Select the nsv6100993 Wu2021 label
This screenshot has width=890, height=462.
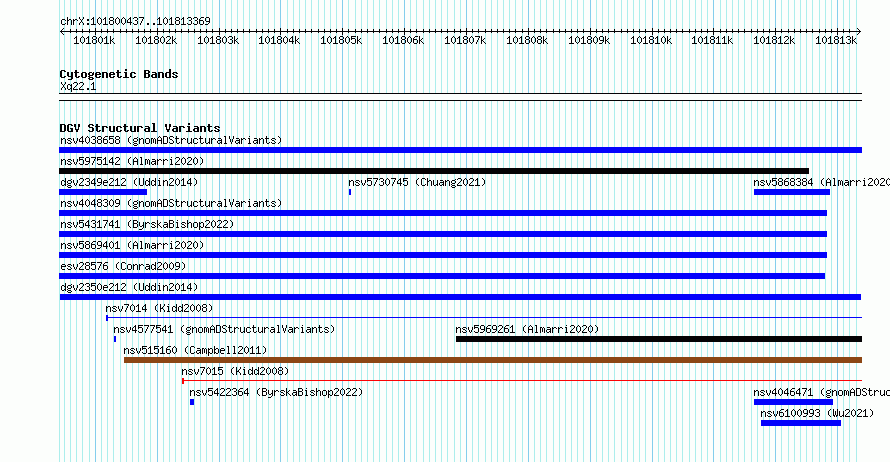click(x=817, y=413)
